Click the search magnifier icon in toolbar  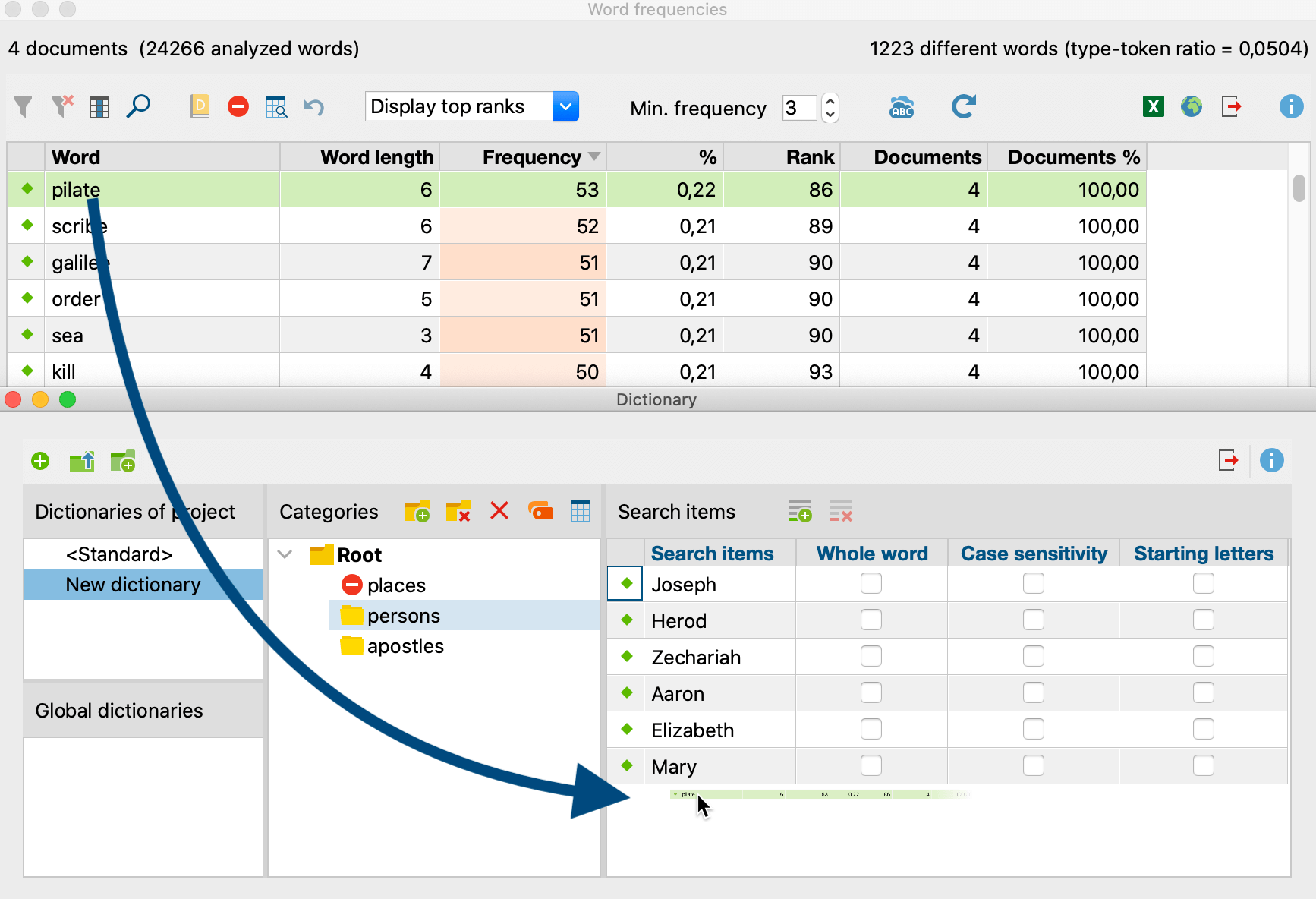(x=138, y=106)
